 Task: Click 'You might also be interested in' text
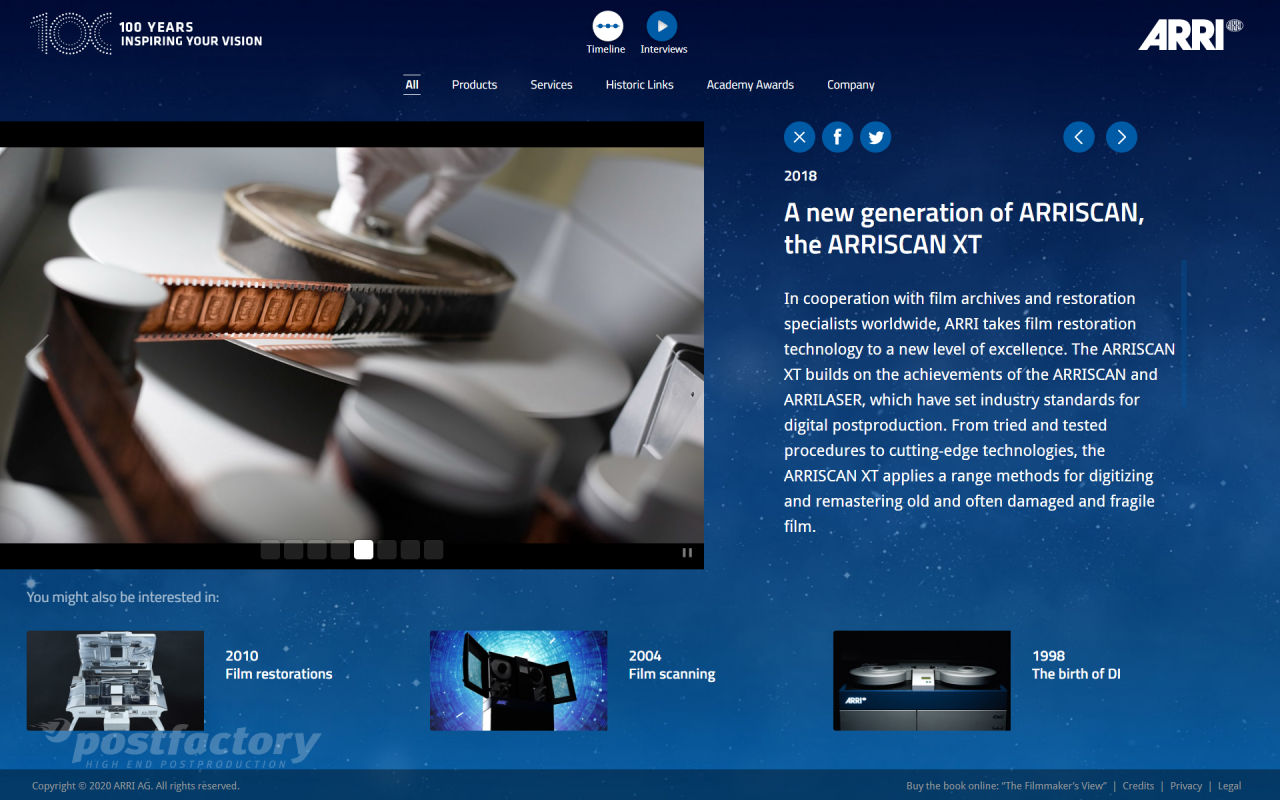pyautogui.click(x=123, y=597)
